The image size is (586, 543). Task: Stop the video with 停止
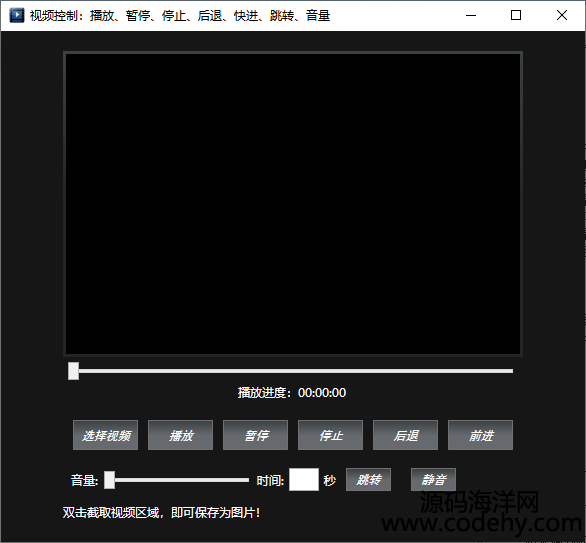pos(330,435)
